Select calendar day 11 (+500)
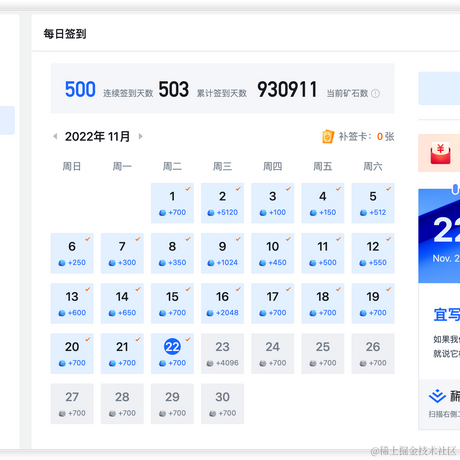Image resolution: width=460 pixels, height=460 pixels. pyautogui.click(x=323, y=253)
